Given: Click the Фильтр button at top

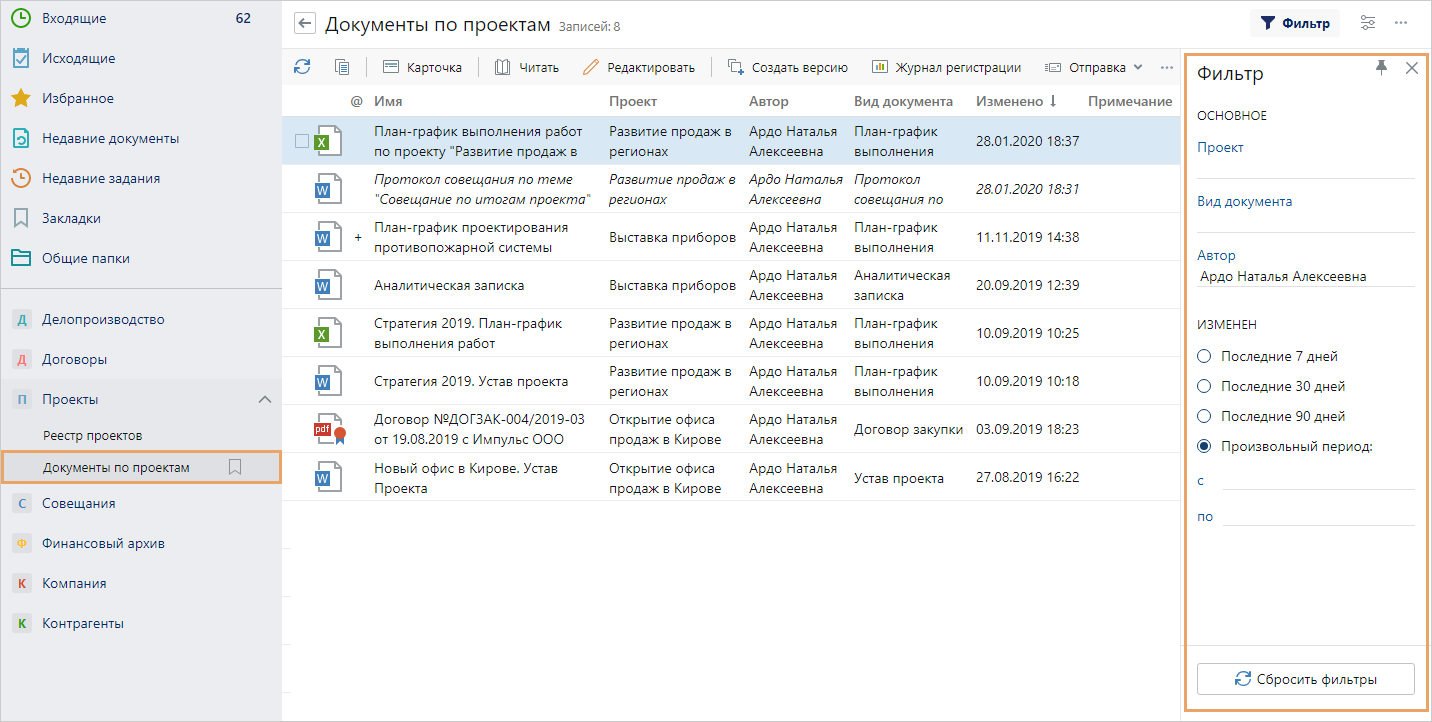Looking at the screenshot, I should click(1294, 23).
